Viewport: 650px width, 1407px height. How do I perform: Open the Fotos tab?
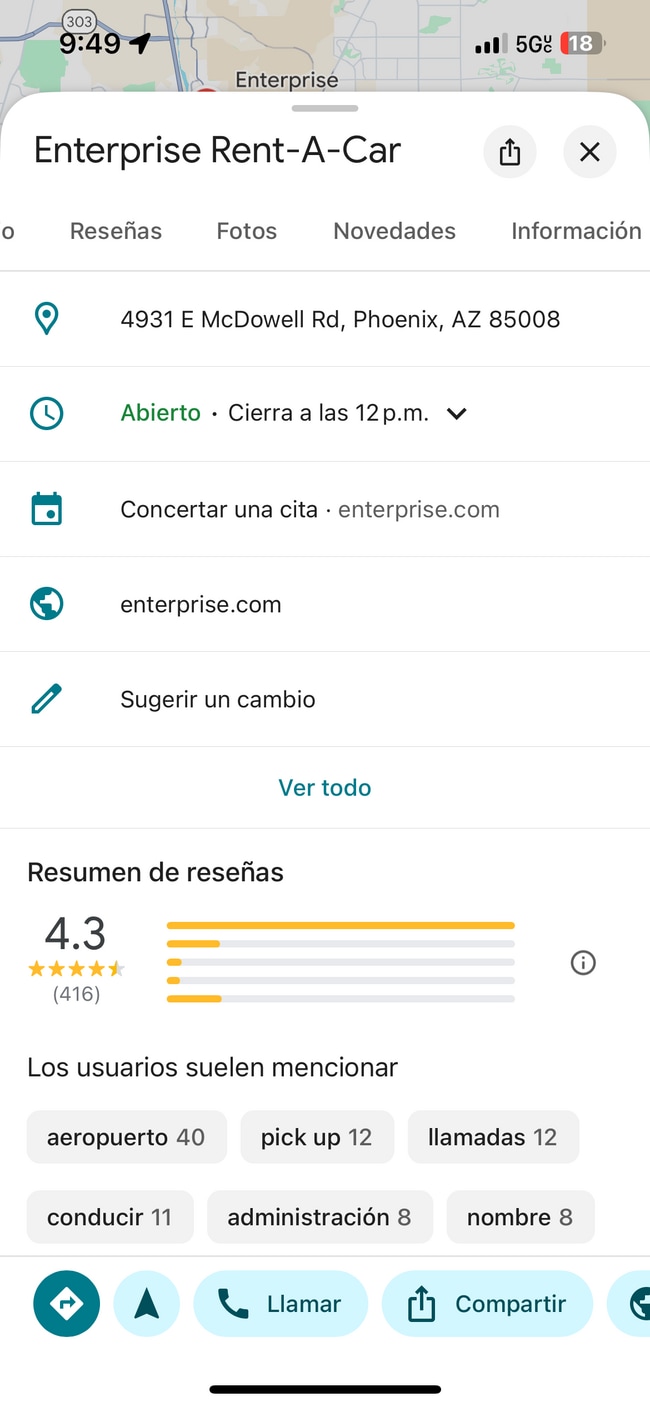247,231
